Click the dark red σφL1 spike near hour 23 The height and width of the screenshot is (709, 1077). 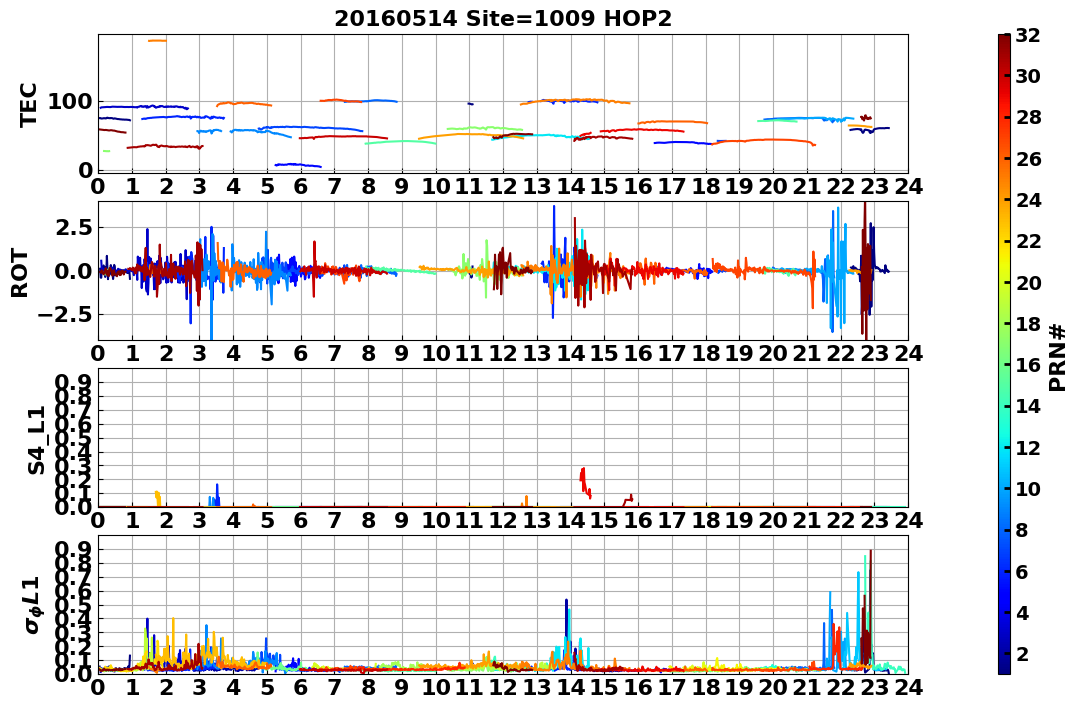pos(870,605)
